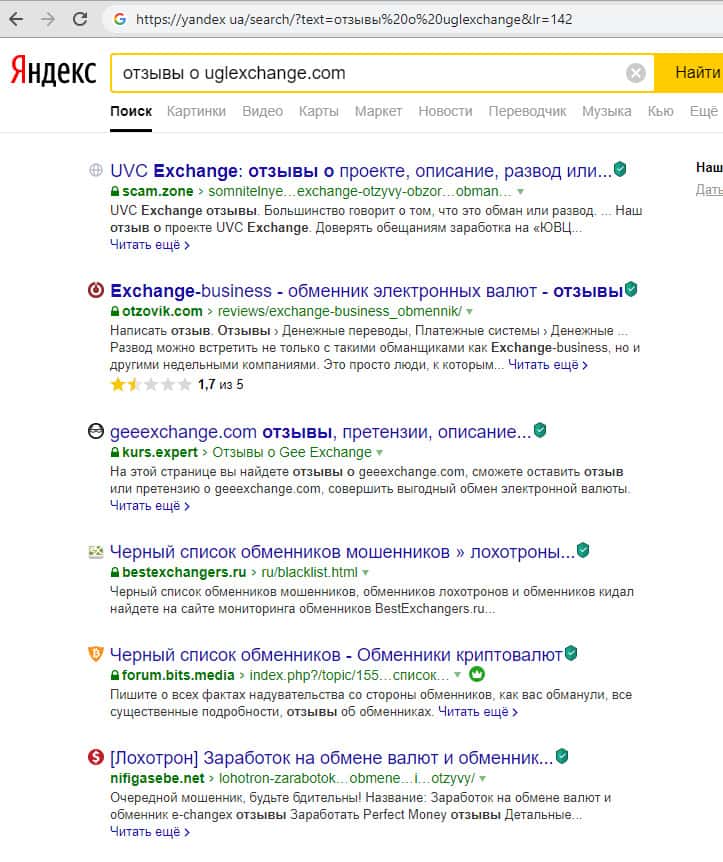Click the lock icon beside kurs.expert
723x862 pixels.
point(114,452)
